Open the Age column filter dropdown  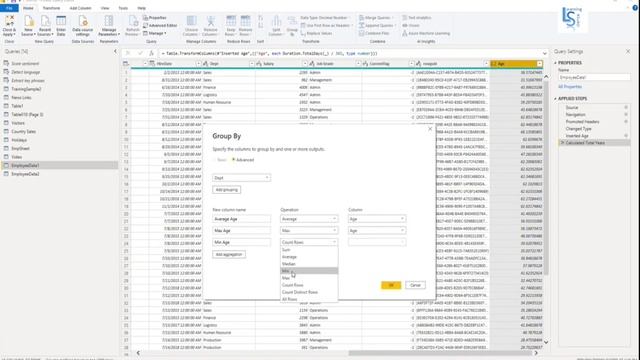(540, 64)
